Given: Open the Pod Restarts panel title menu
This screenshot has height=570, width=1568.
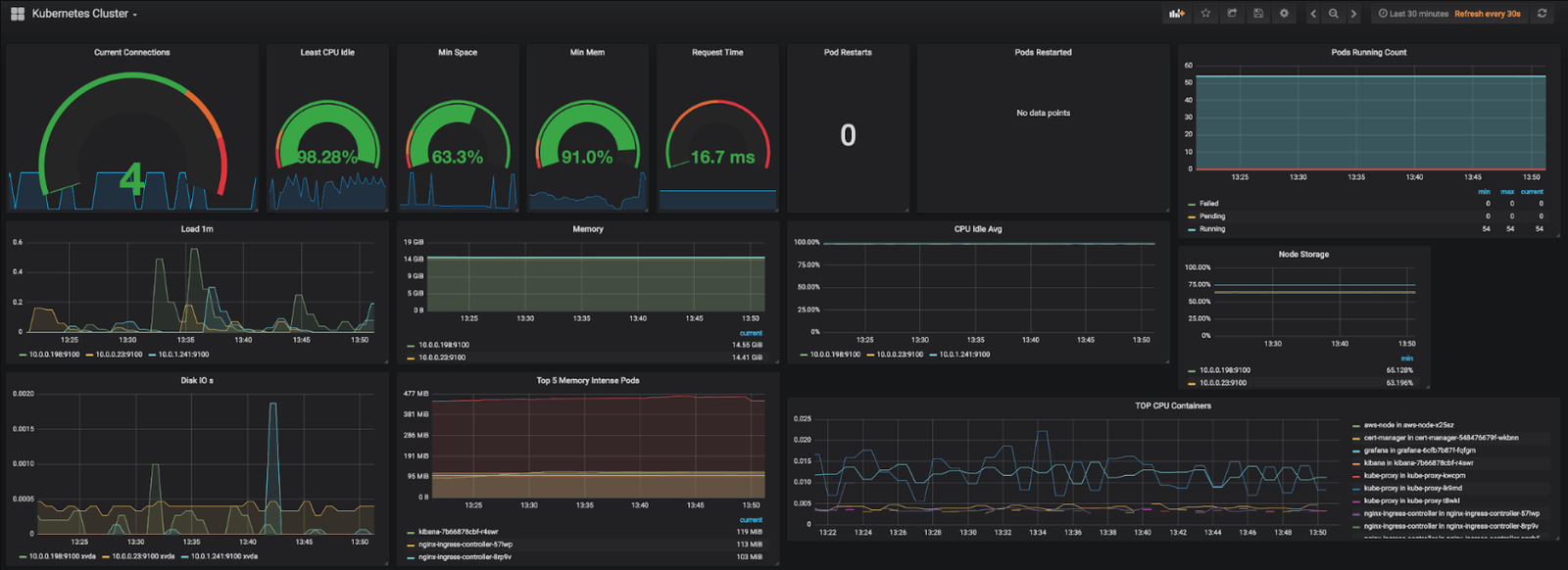Looking at the screenshot, I should [848, 53].
